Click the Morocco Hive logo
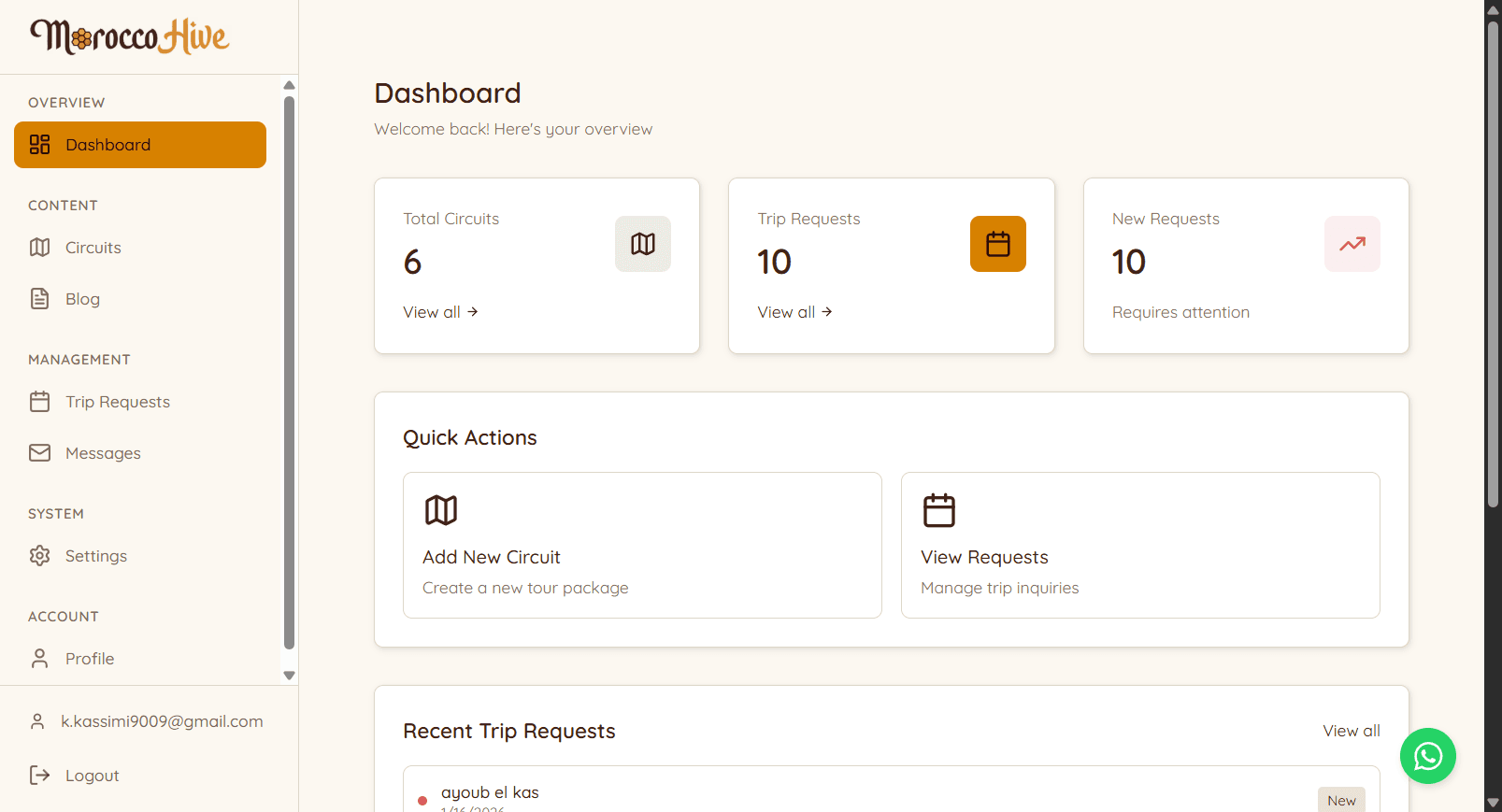 pyautogui.click(x=130, y=36)
